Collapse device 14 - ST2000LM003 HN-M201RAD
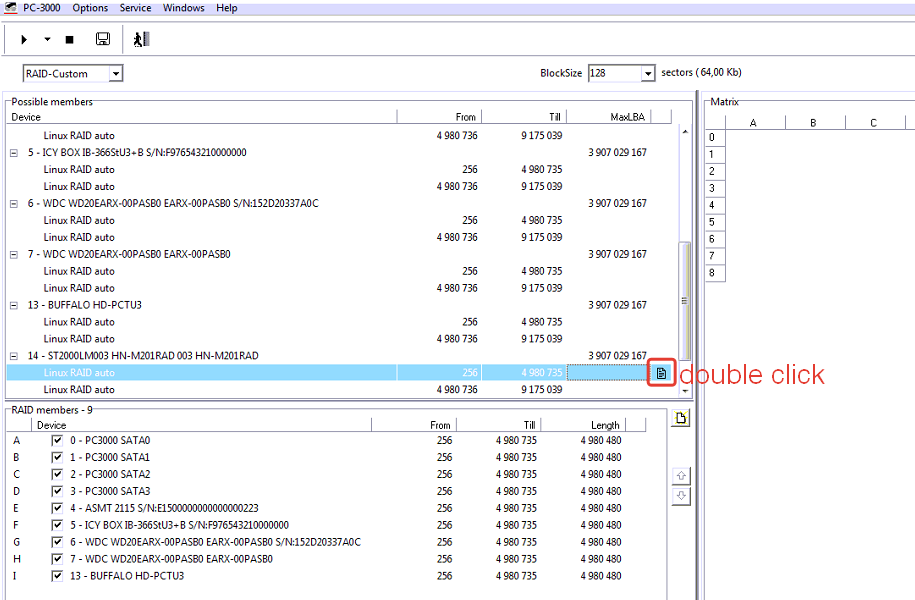 coord(14,356)
